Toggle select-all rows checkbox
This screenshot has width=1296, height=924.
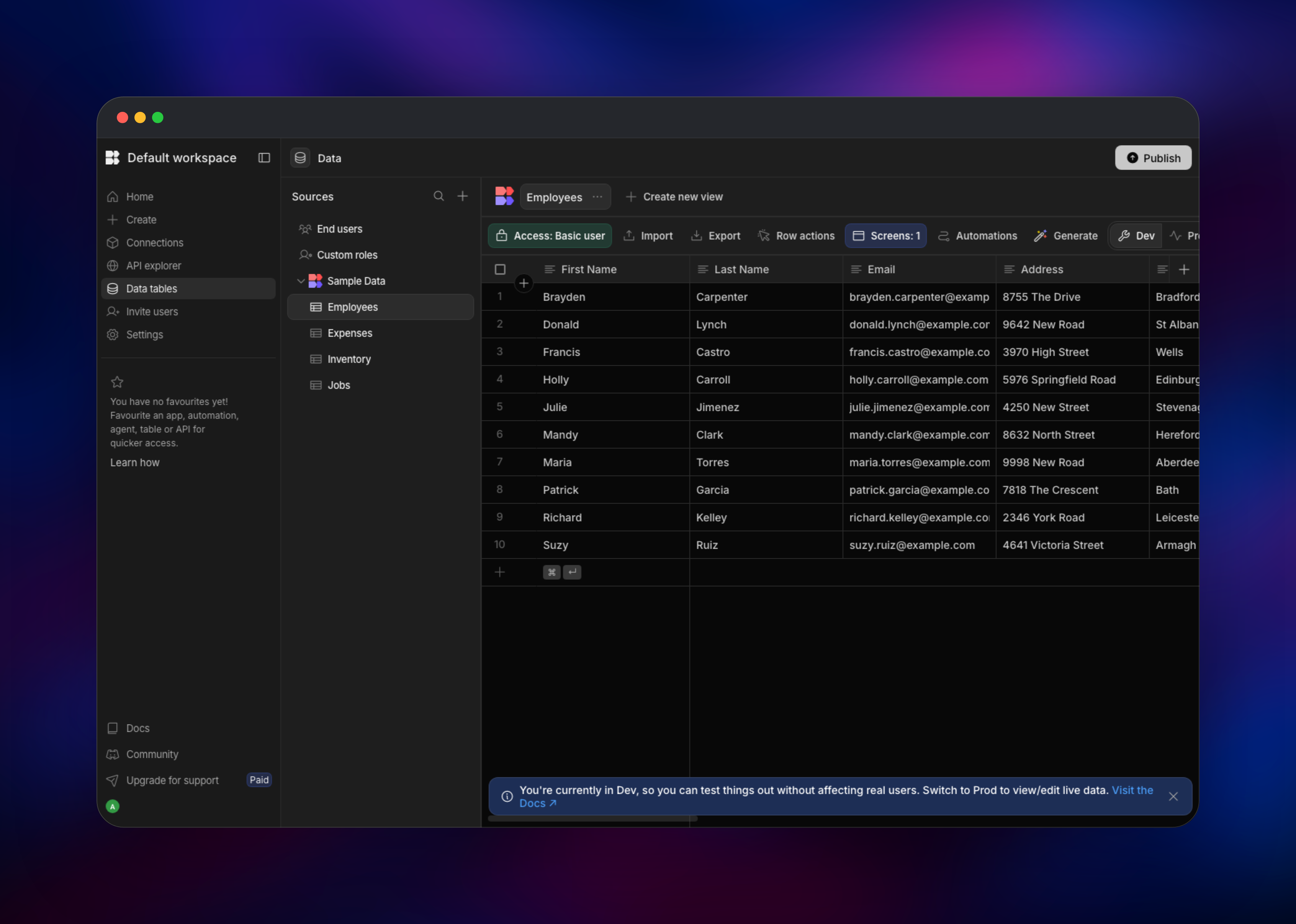click(x=500, y=270)
